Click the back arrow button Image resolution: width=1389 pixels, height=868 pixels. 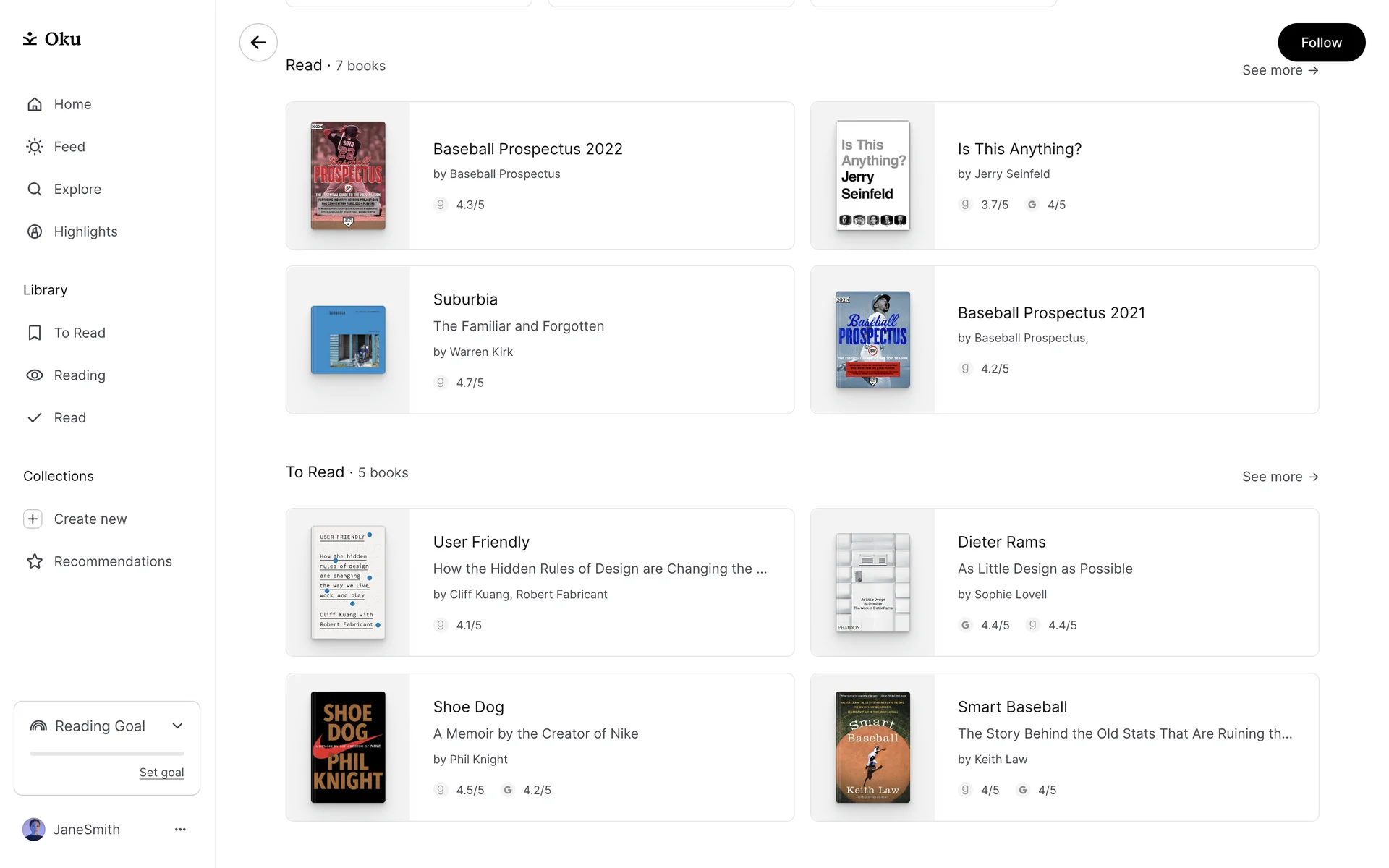258,43
